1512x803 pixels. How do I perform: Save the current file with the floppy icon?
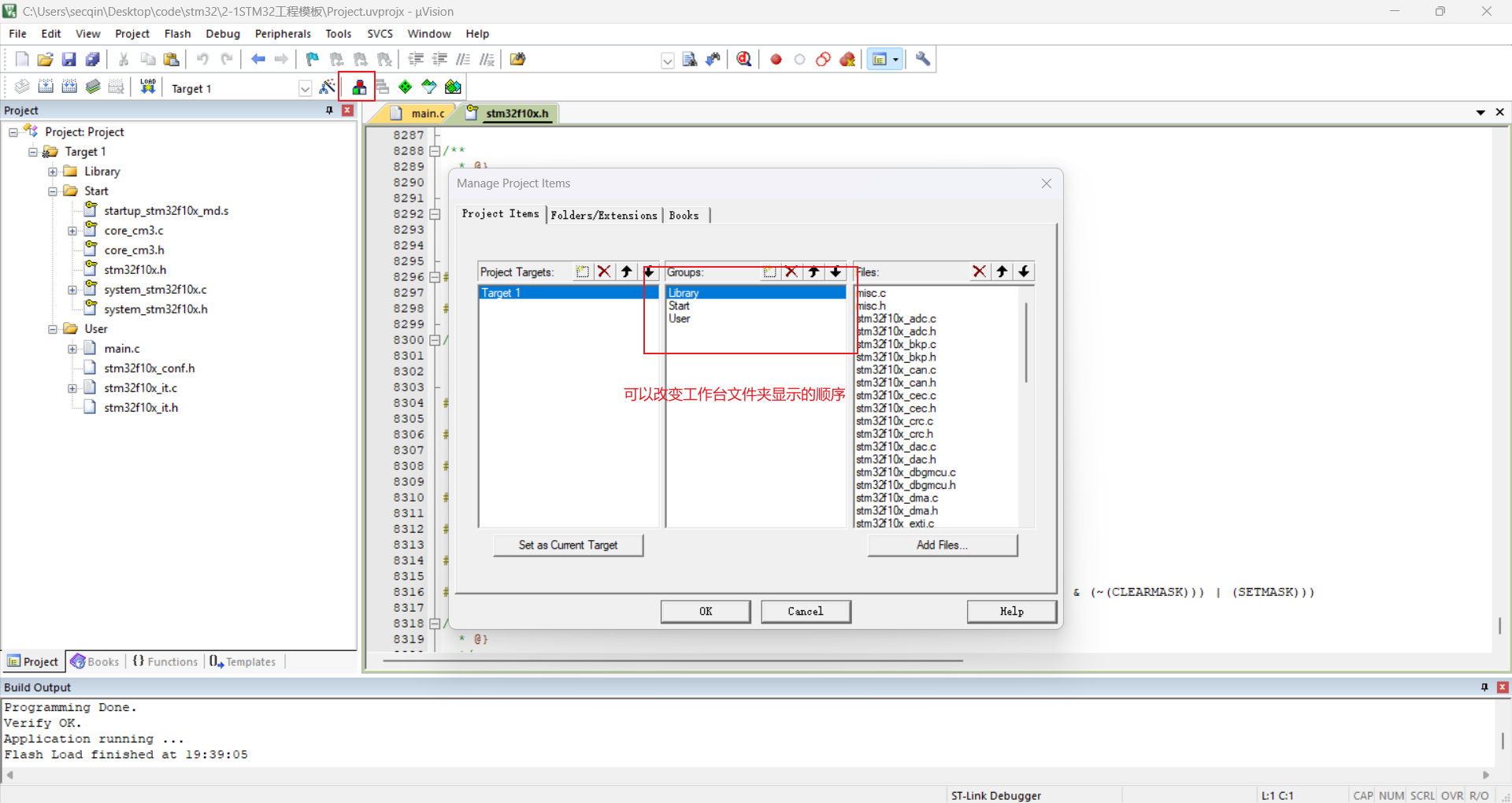pos(69,59)
